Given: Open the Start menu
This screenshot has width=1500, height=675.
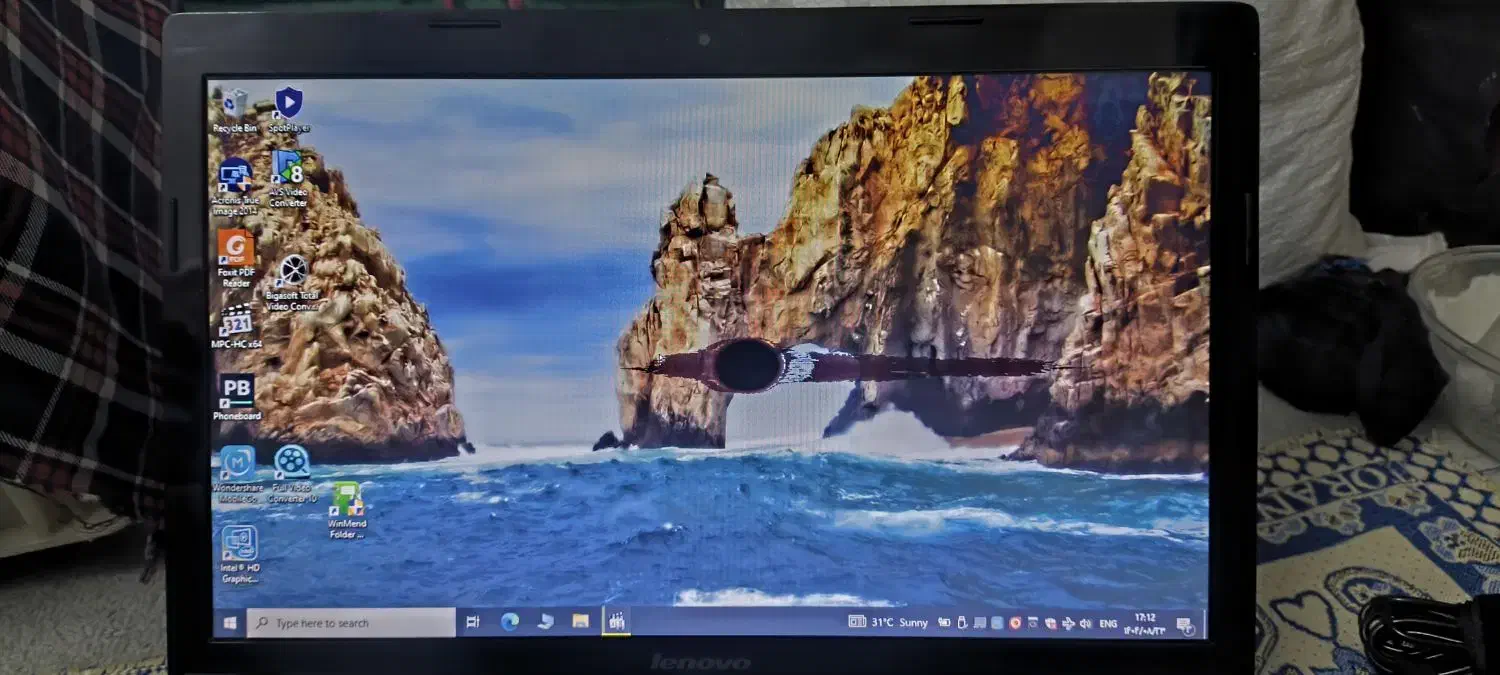Looking at the screenshot, I should [232, 621].
